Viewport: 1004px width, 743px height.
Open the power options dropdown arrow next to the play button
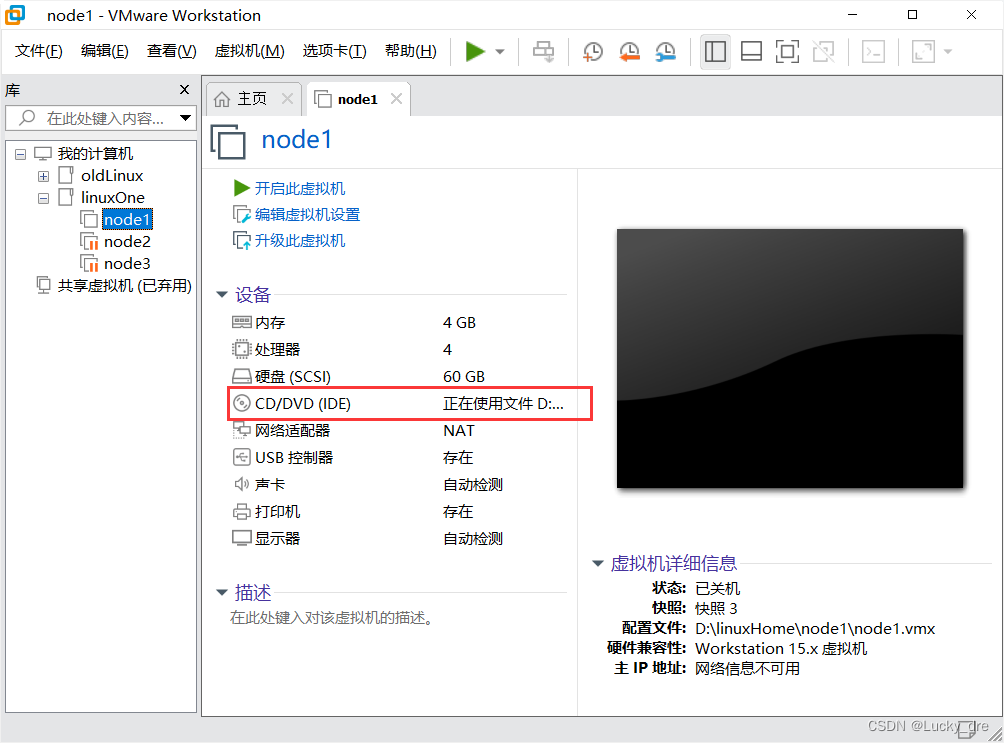pyautogui.click(x=500, y=51)
